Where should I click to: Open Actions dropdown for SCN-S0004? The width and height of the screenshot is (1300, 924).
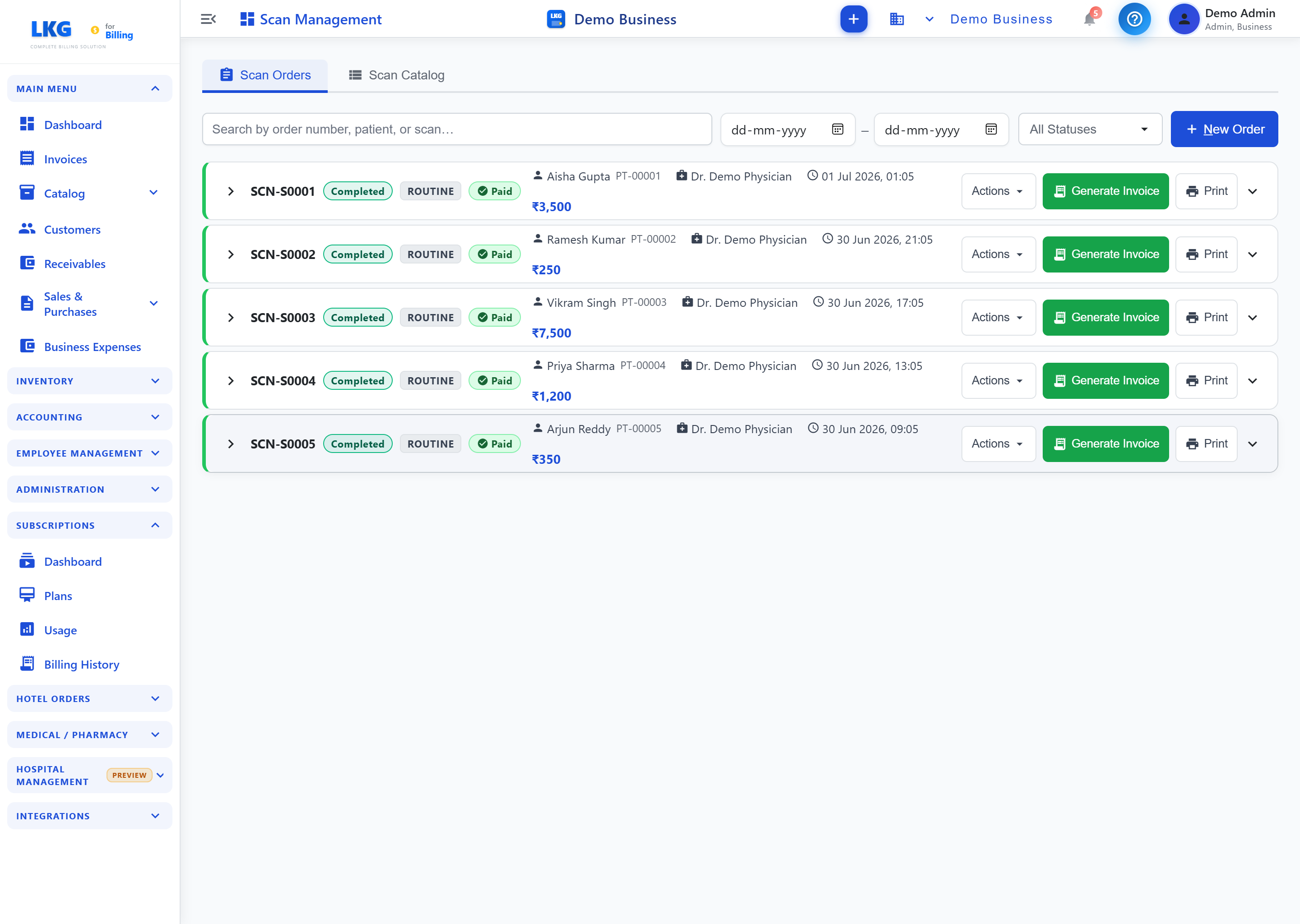coord(998,381)
